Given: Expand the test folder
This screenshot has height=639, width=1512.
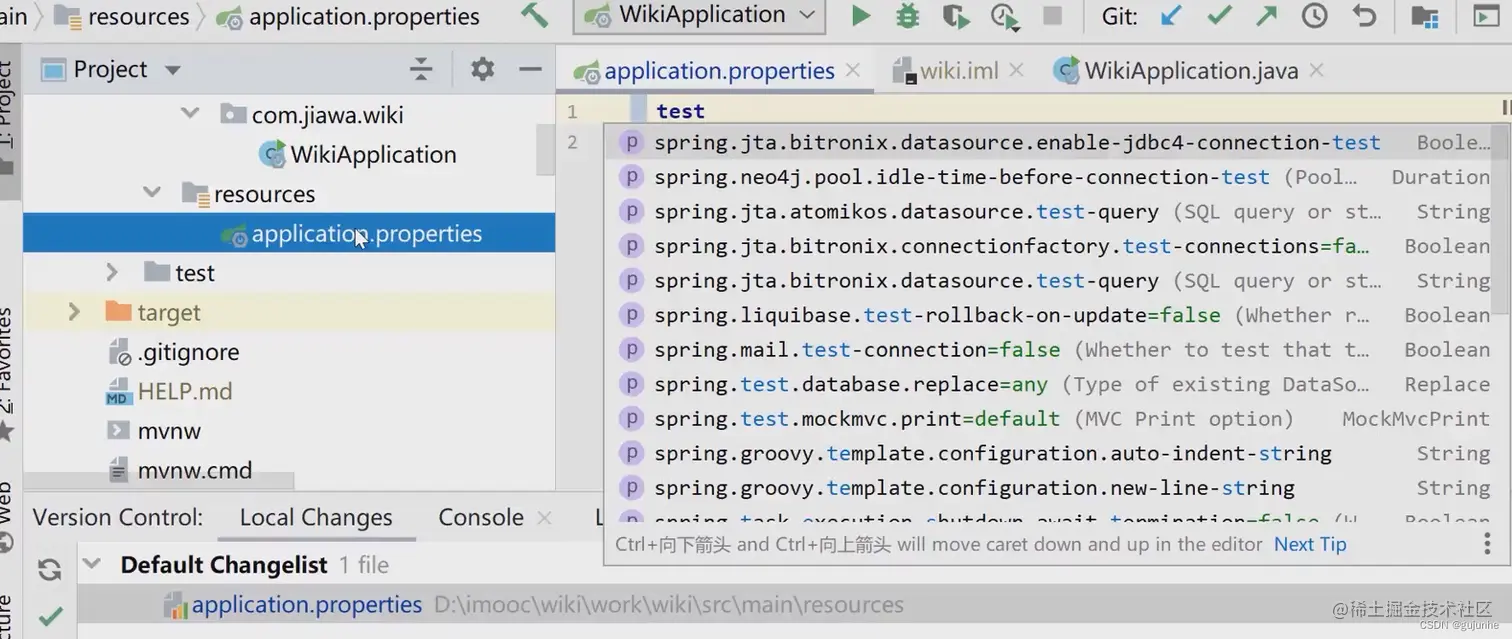Looking at the screenshot, I should 112,272.
